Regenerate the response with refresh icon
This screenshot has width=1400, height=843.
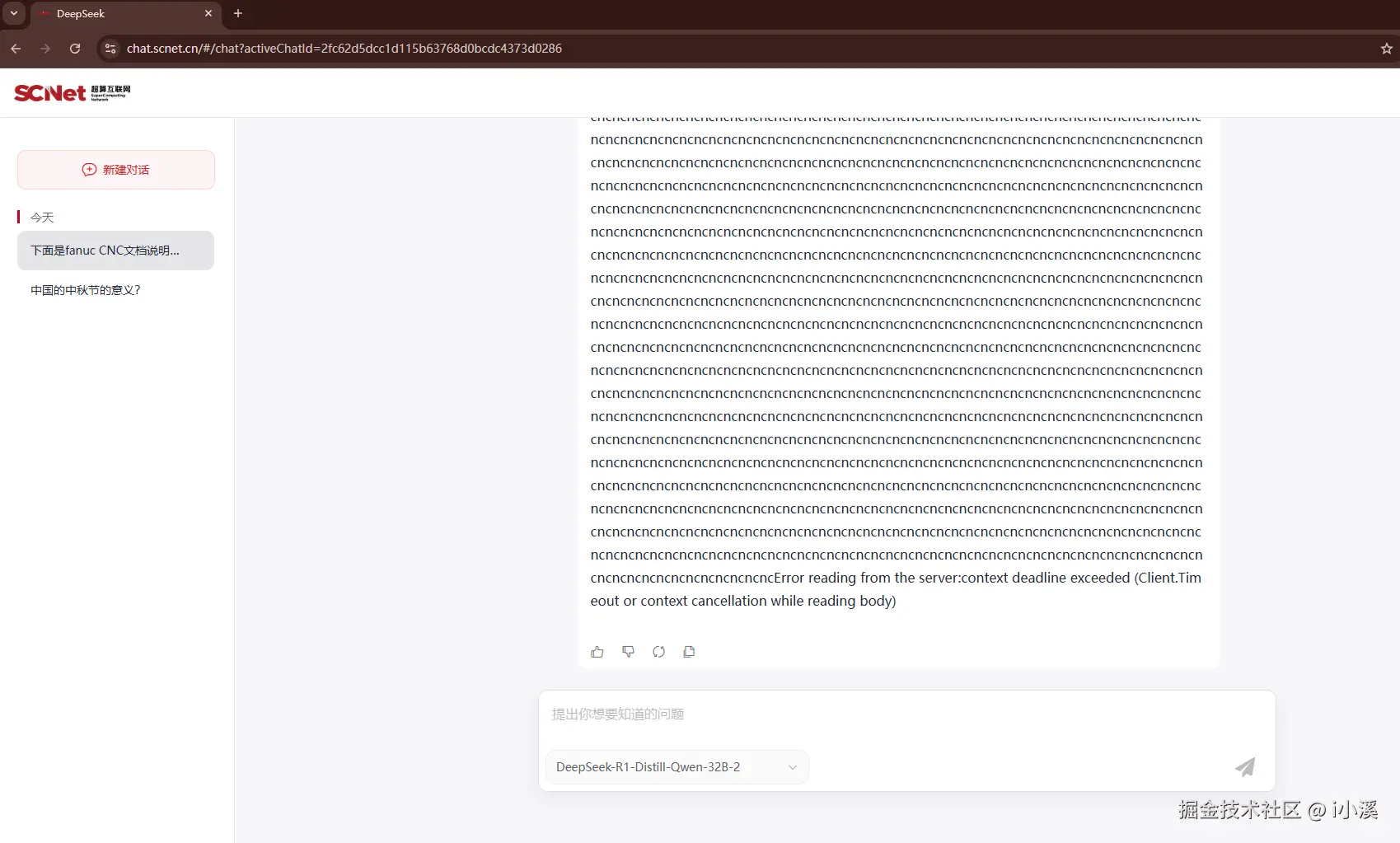tap(658, 652)
